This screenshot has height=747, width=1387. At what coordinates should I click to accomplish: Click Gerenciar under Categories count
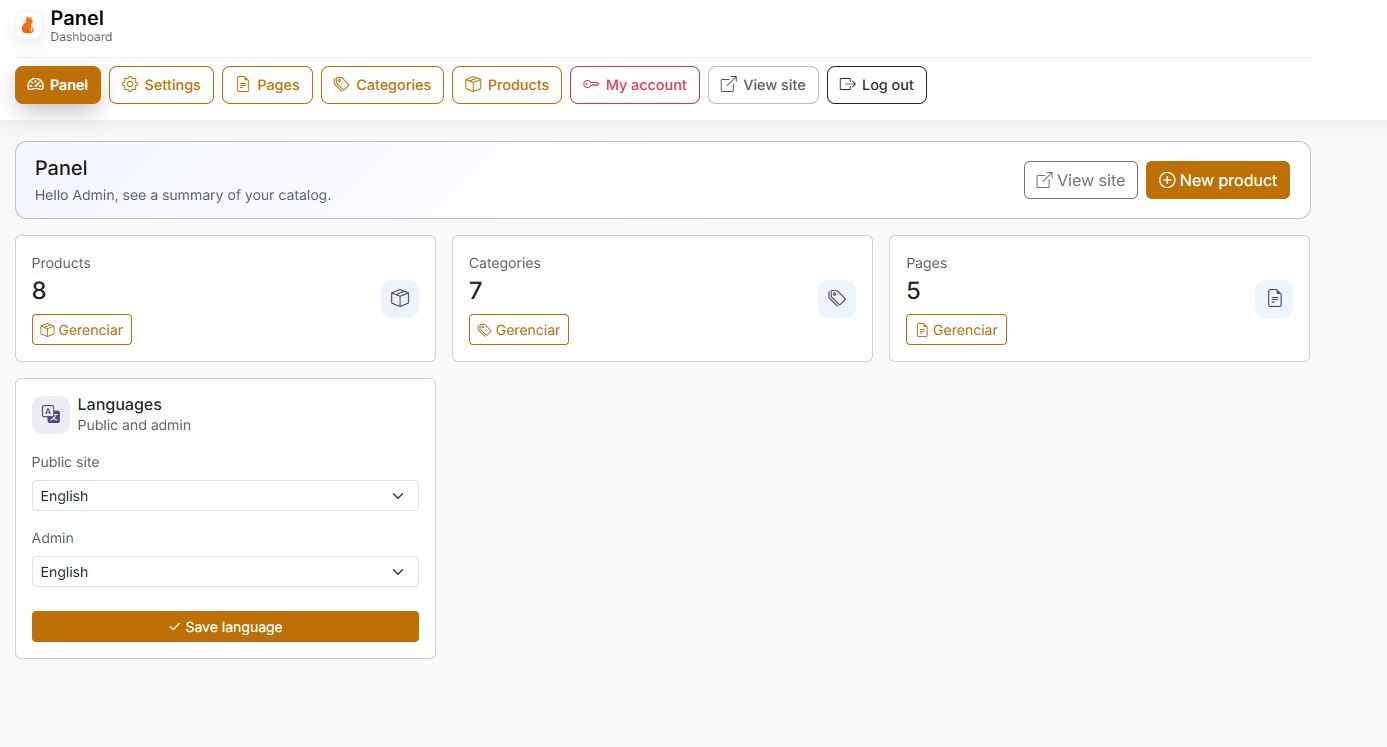519,330
